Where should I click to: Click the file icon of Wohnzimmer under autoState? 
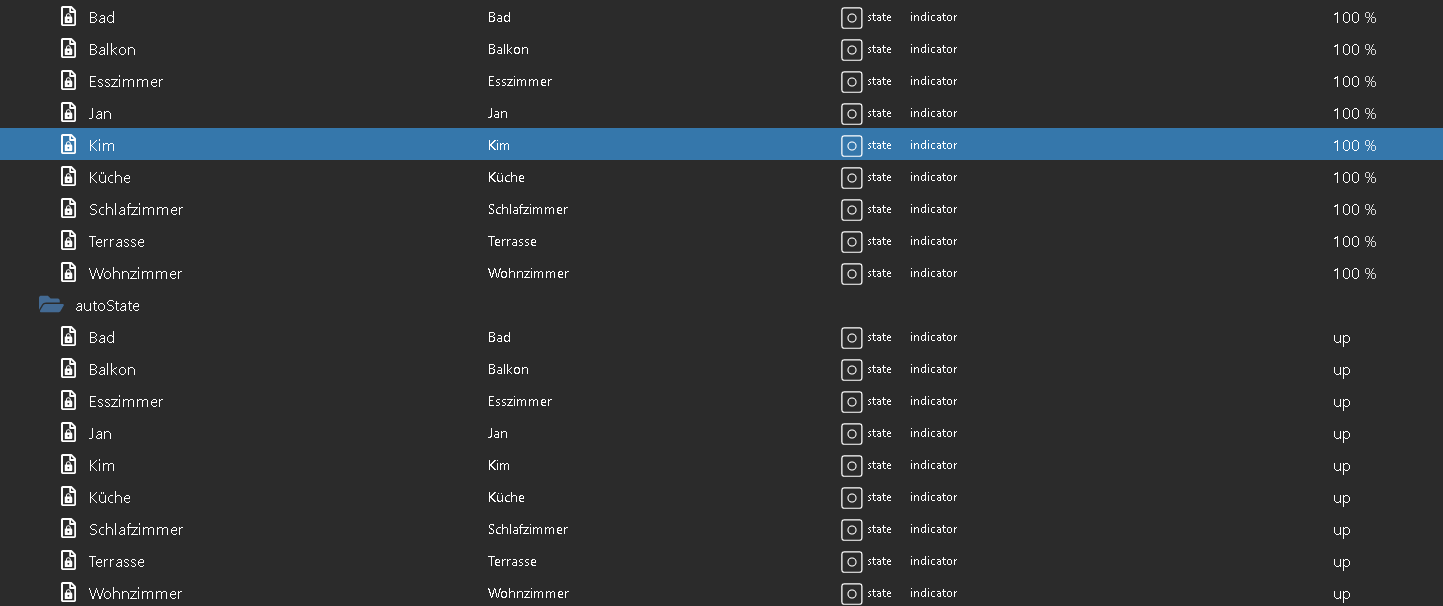tap(68, 593)
